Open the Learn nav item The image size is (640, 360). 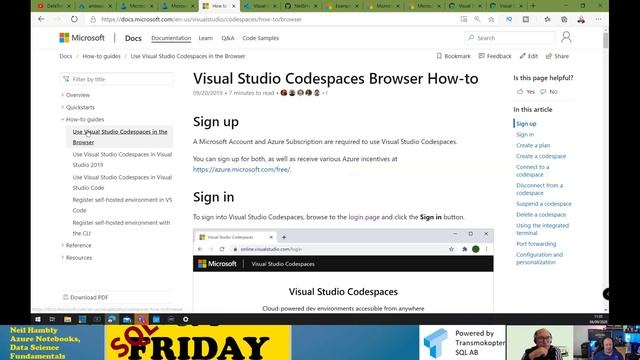[x=206, y=38]
